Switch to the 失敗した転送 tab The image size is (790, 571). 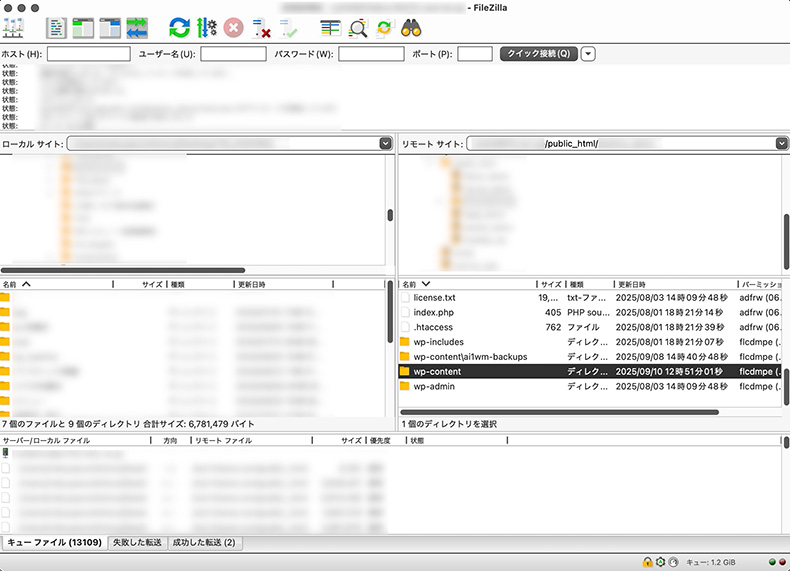(137, 543)
